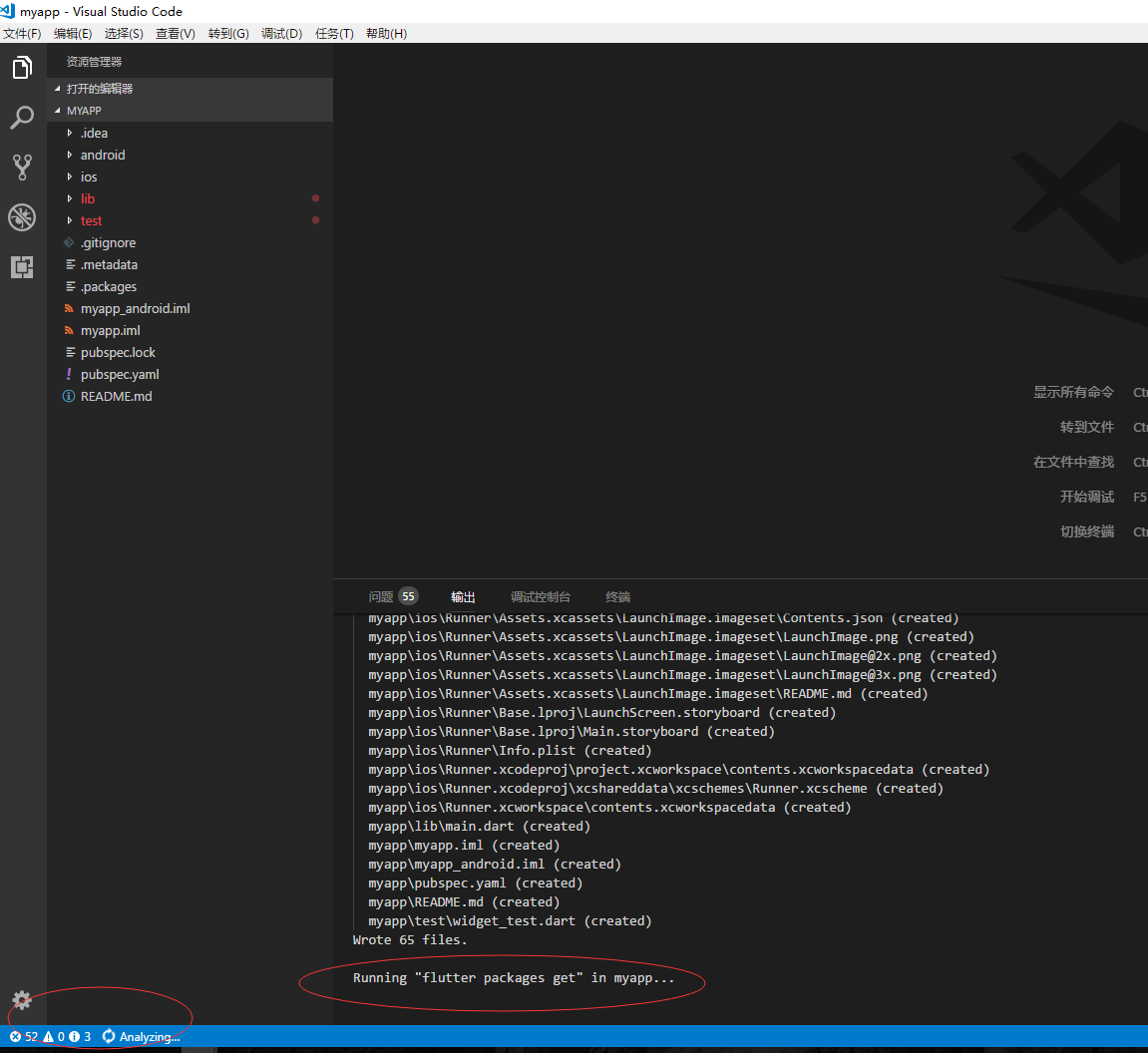Switch to the 调试控制台 panel tab

pos(541,596)
